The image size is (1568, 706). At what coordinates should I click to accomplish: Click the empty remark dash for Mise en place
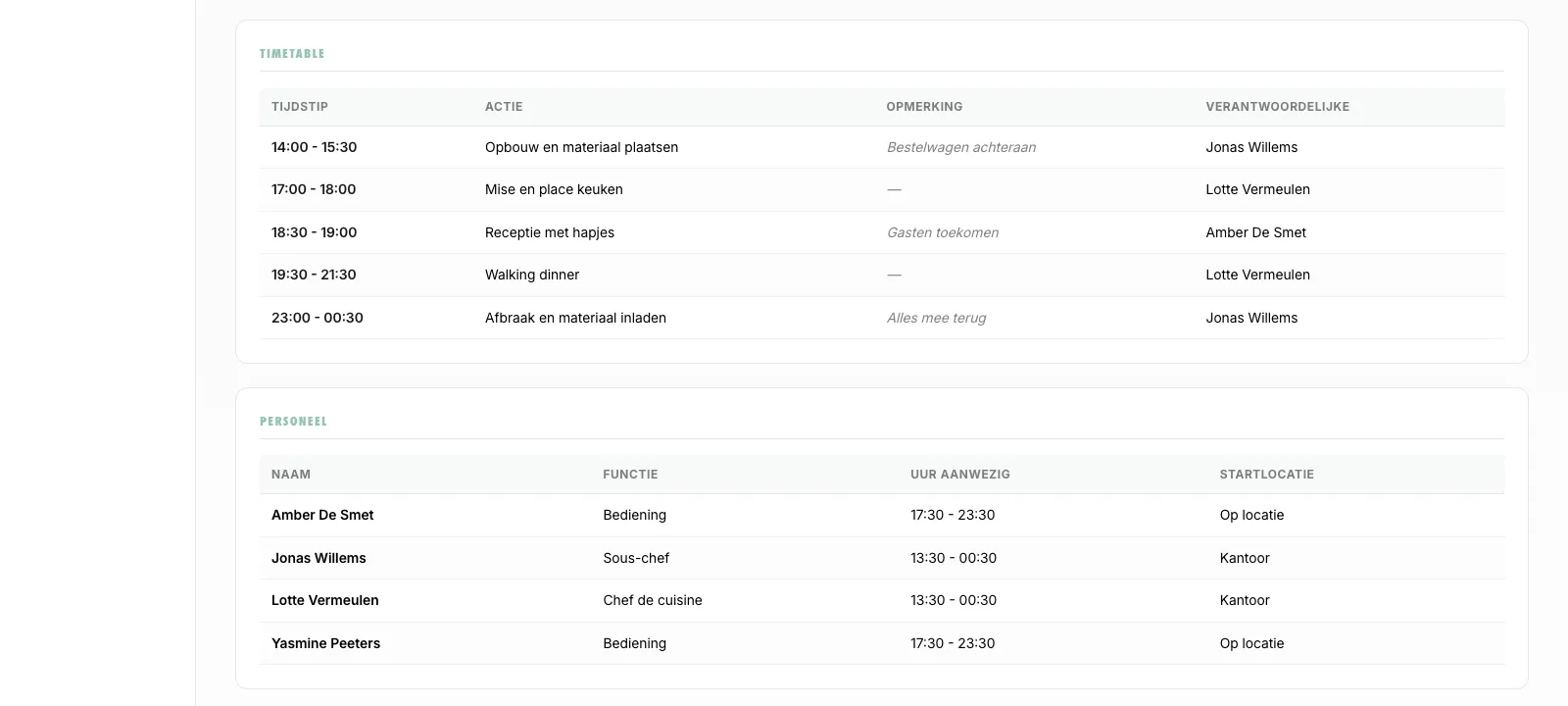[x=894, y=189]
